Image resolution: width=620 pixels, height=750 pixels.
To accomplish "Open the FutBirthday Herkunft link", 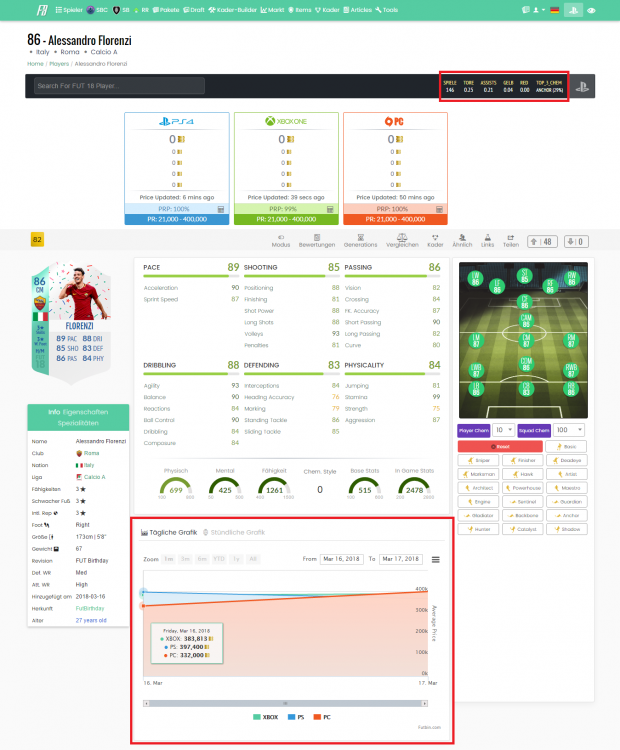I will [90, 608].
